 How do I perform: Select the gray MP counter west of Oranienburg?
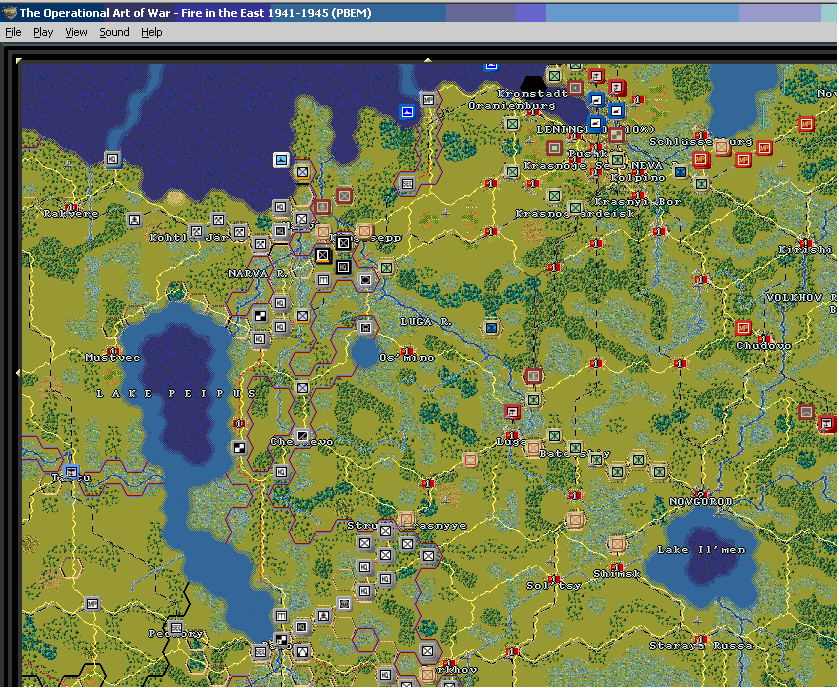[x=428, y=100]
